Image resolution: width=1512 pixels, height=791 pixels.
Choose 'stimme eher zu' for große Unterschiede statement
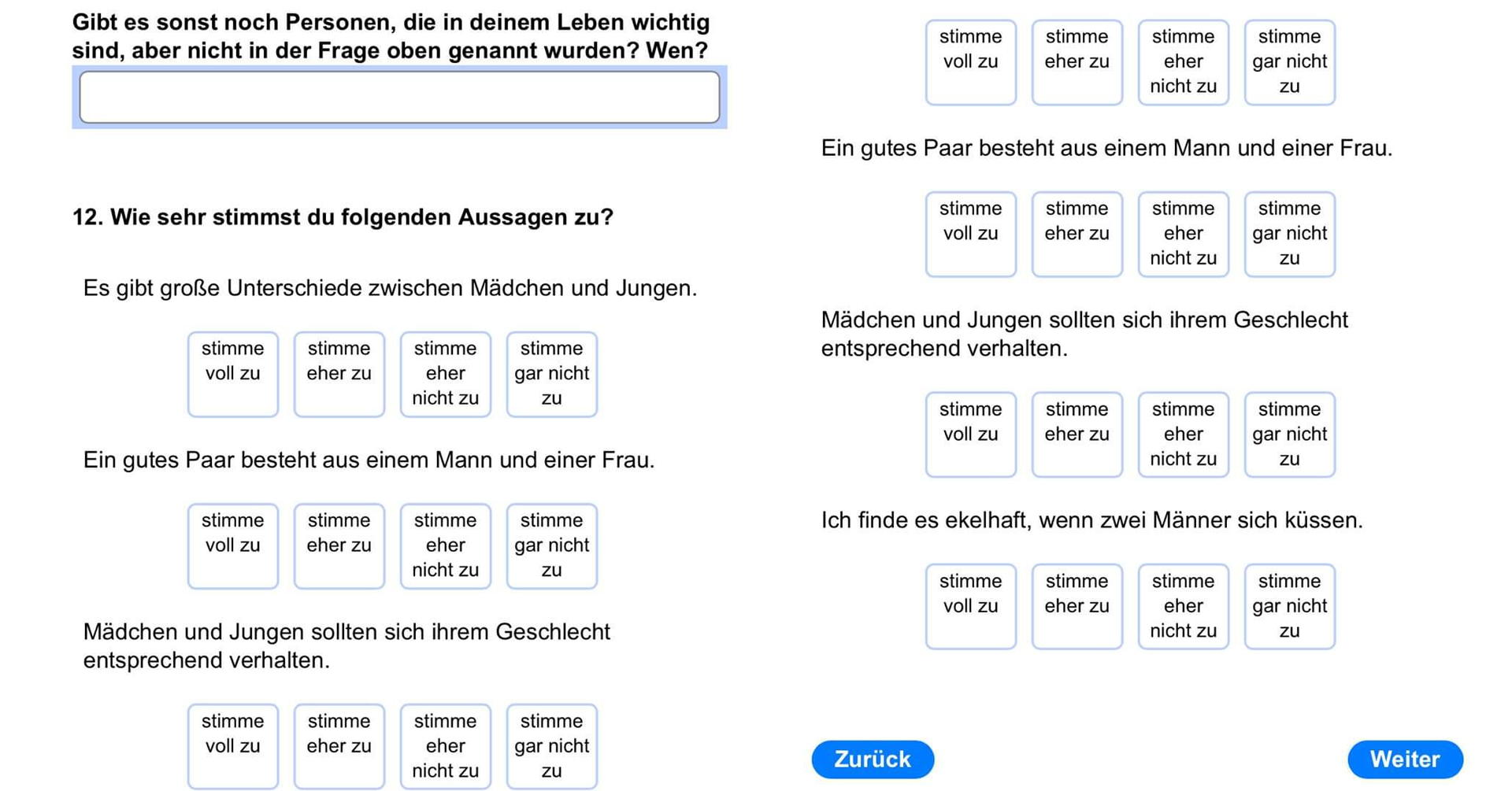pyautogui.click(x=339, y=374)
